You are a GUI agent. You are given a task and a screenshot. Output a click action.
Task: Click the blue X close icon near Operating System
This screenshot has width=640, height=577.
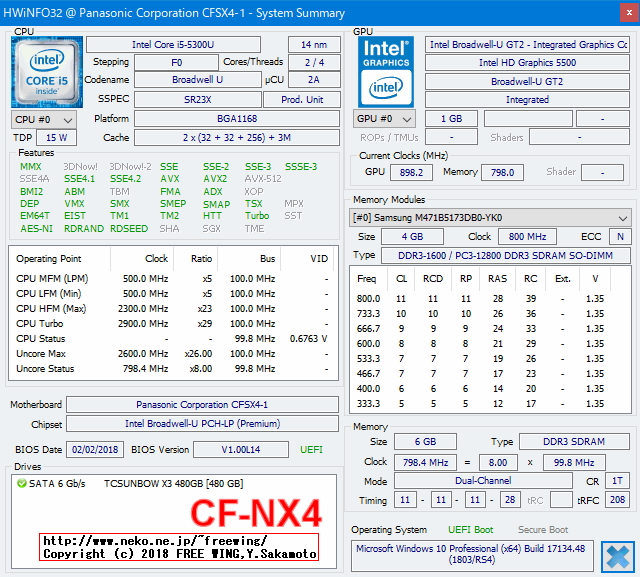pyautogui.click(x=618, y=557)
